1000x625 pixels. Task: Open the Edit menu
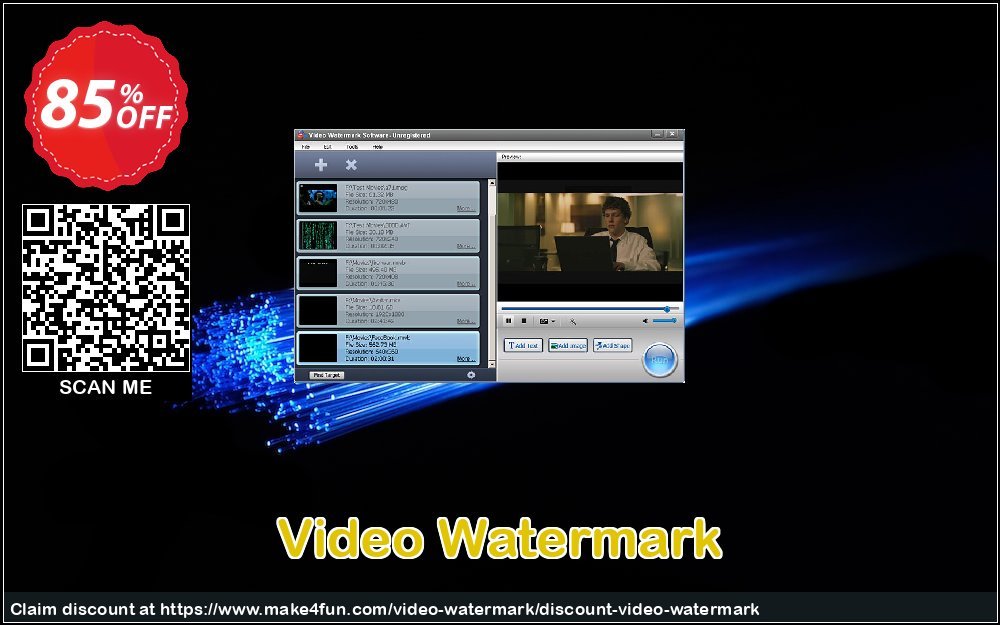[x=327, y=147]
